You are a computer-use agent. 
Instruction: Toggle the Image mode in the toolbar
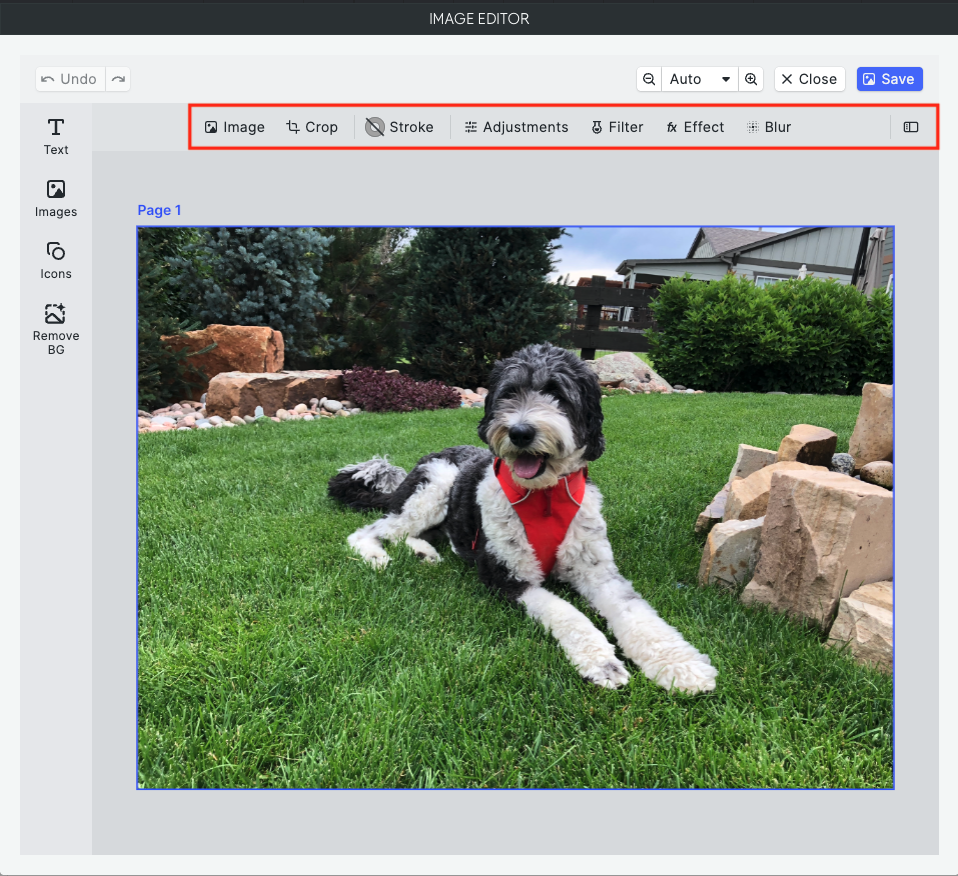(x=234, y=127)
